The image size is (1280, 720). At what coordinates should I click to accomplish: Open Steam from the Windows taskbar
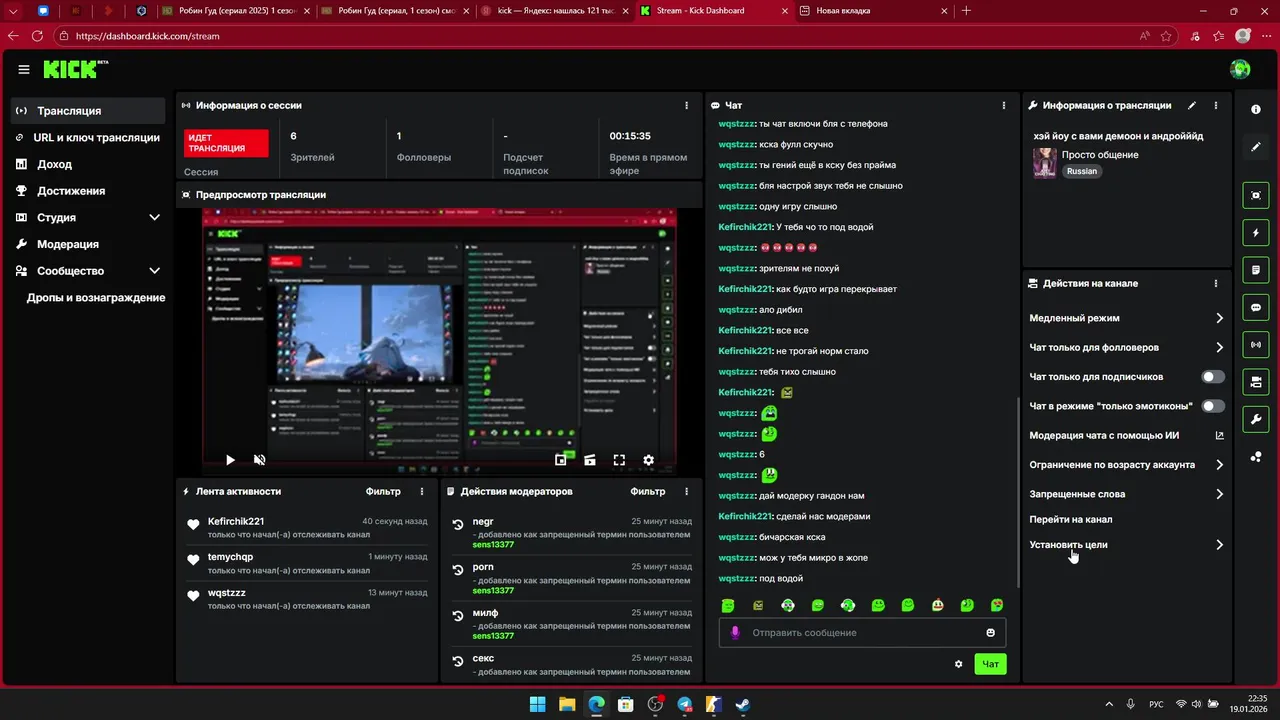pos(742,704)
